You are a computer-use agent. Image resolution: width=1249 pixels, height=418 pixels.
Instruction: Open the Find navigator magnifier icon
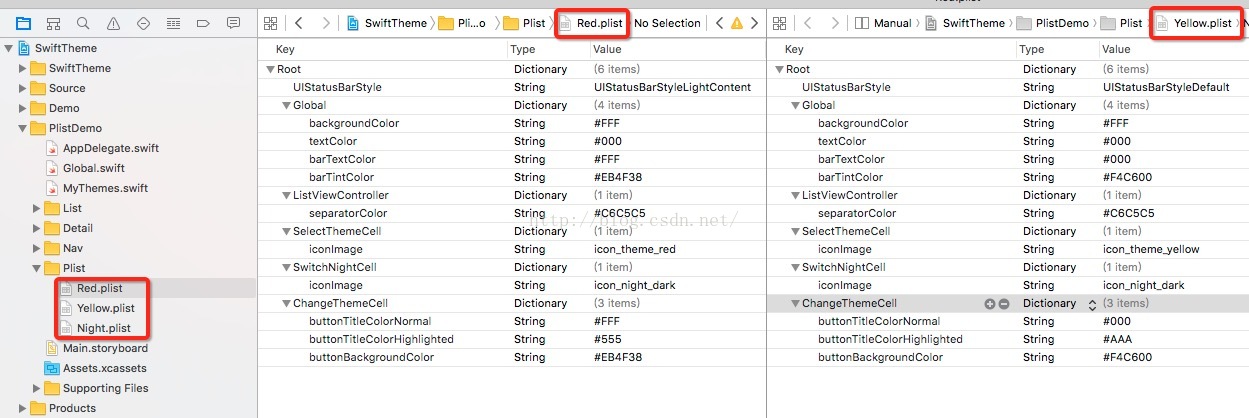click(x=83, y=23)
